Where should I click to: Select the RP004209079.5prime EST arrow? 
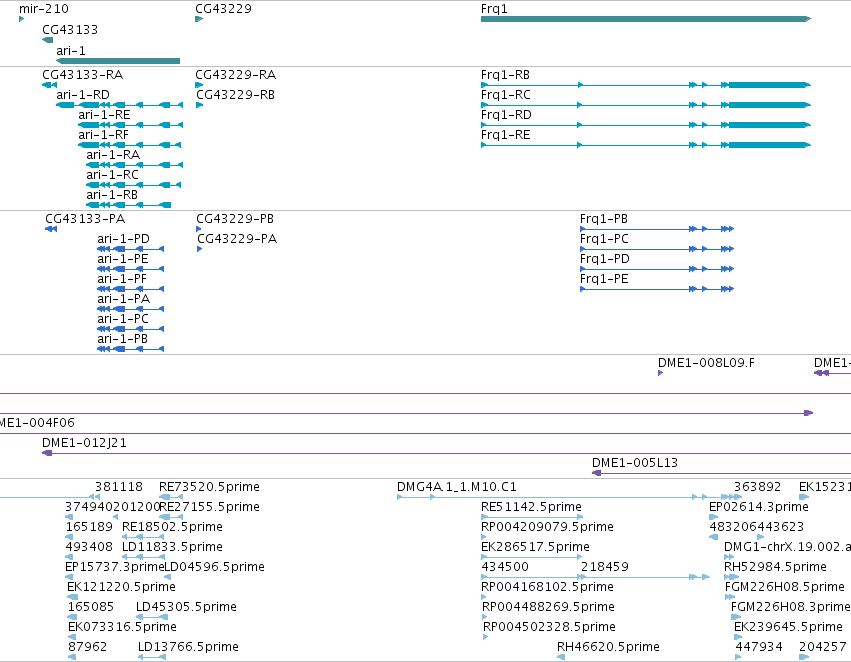[x=484, y=537]
